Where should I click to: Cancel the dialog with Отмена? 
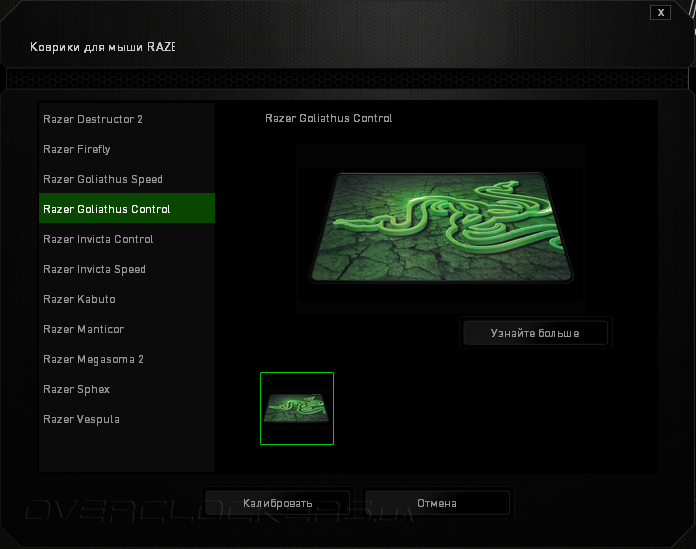click(x=437, y=503)
